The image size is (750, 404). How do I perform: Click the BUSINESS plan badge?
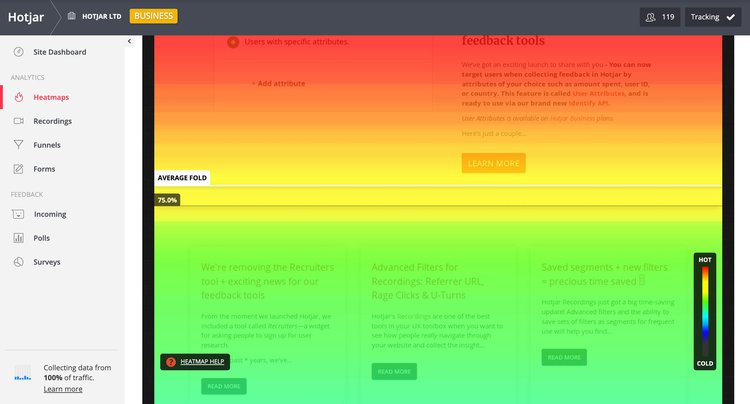154,16
